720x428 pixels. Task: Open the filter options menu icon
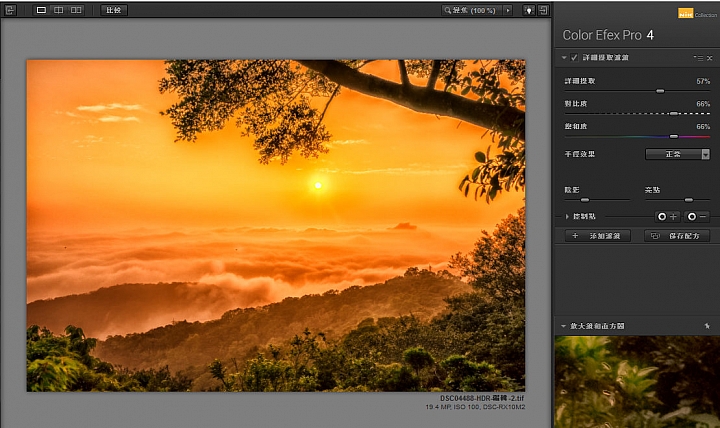pyautogui.click(x=698, y=58)
